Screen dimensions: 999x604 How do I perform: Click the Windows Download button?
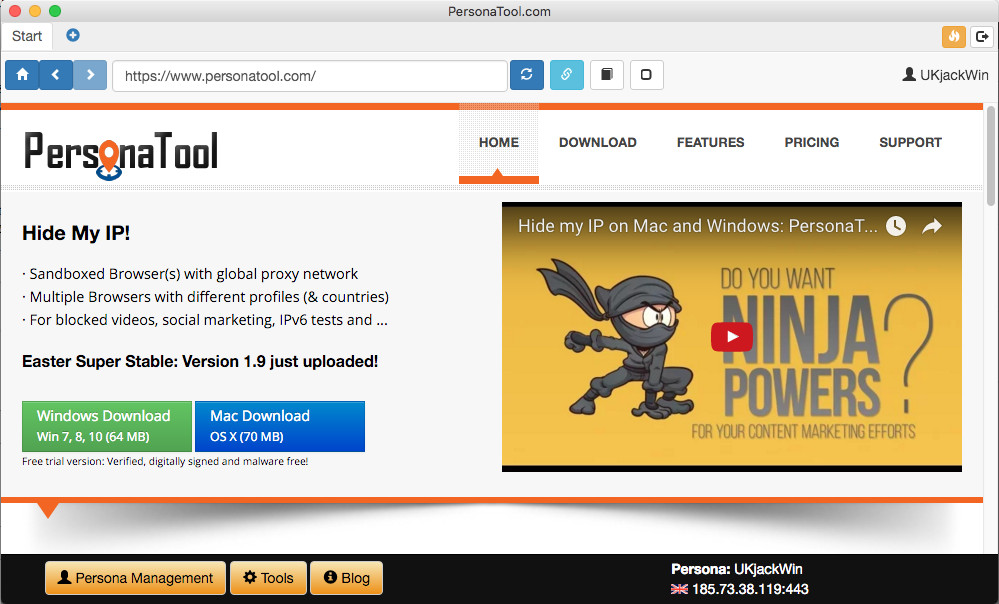click(x=107, y=426)
